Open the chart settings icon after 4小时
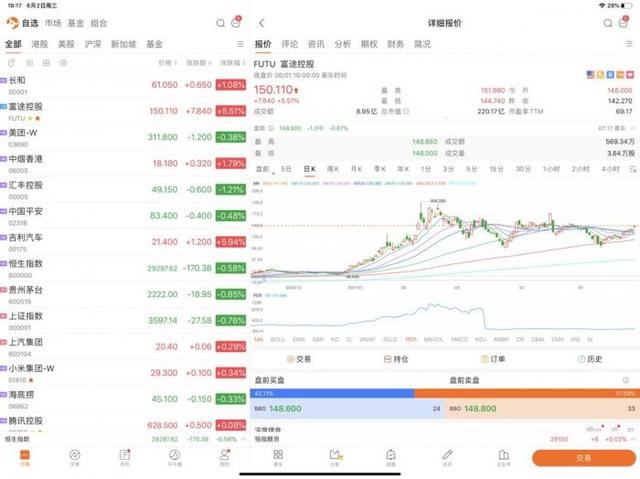Screen dimensions: 640x479 pos(633,169)
